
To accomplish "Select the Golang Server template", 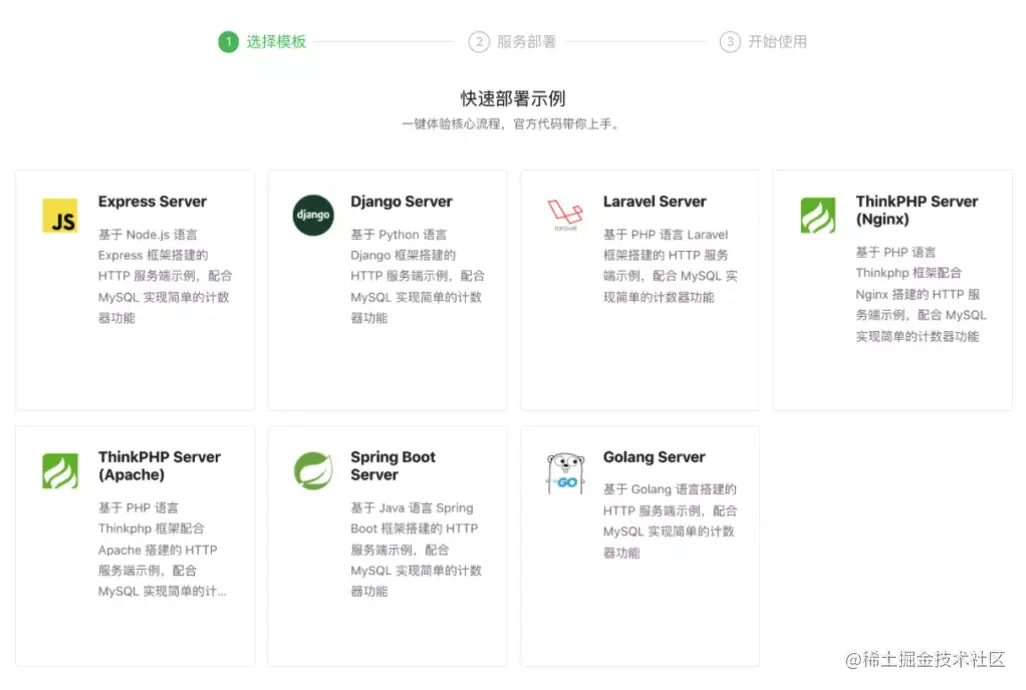I will click(640, 545).
